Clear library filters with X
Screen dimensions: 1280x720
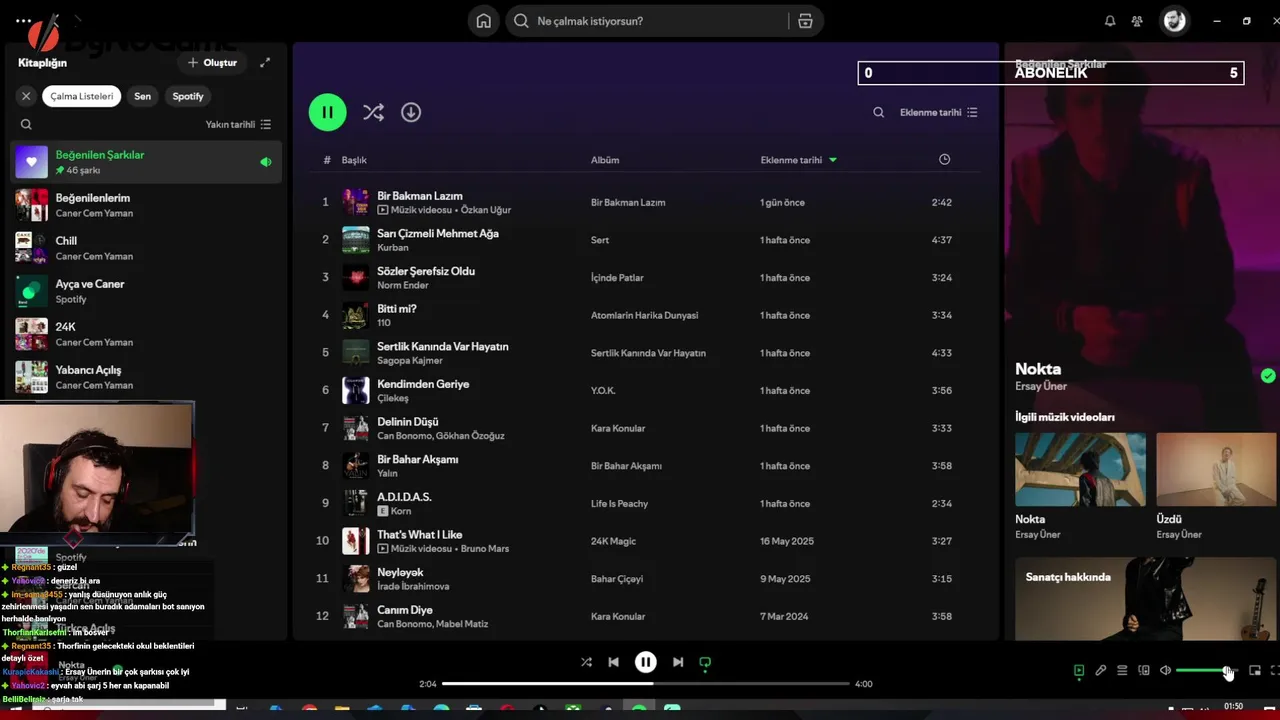coord(26,96)
